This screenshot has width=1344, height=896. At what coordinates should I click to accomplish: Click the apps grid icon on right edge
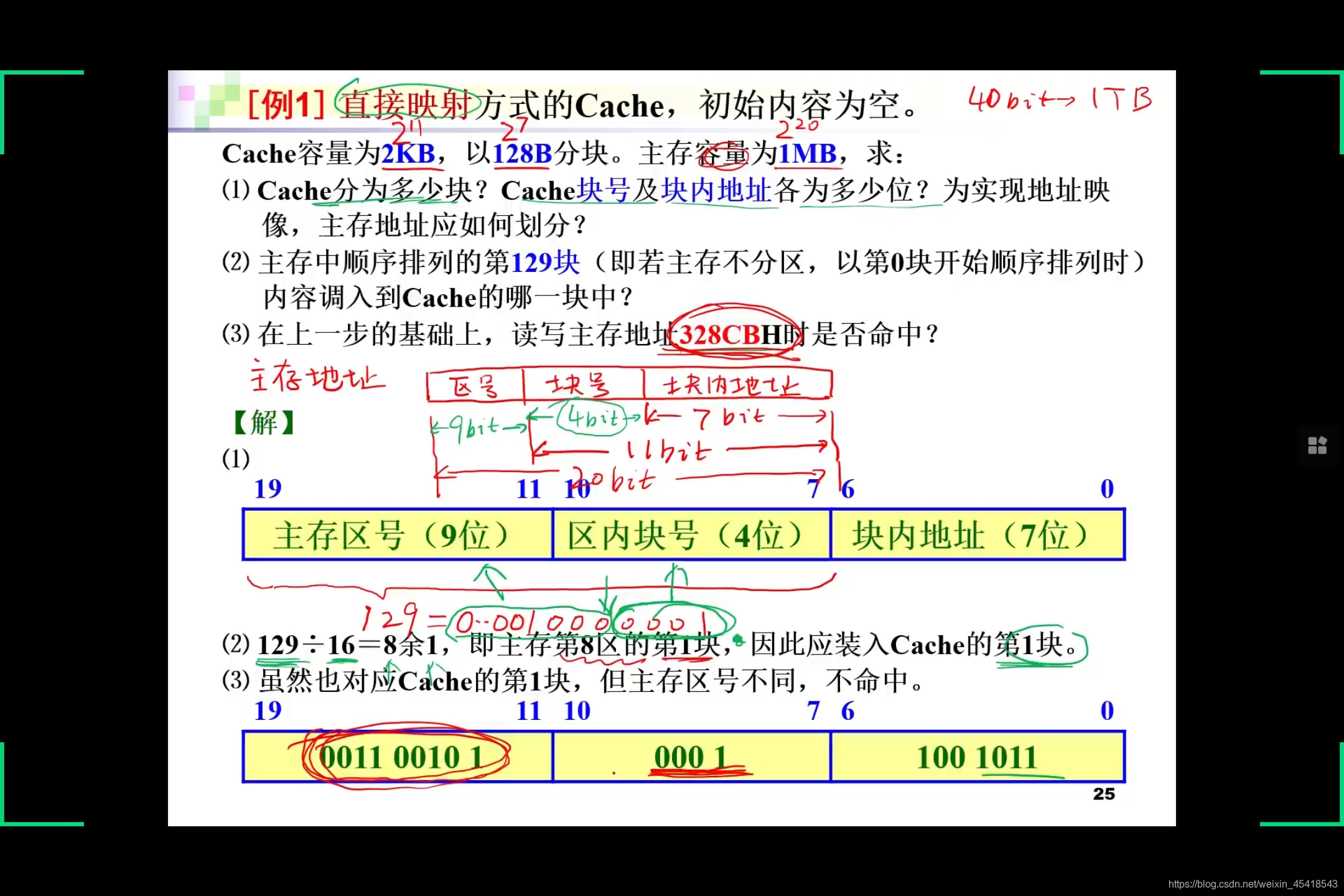(1317, 445)
